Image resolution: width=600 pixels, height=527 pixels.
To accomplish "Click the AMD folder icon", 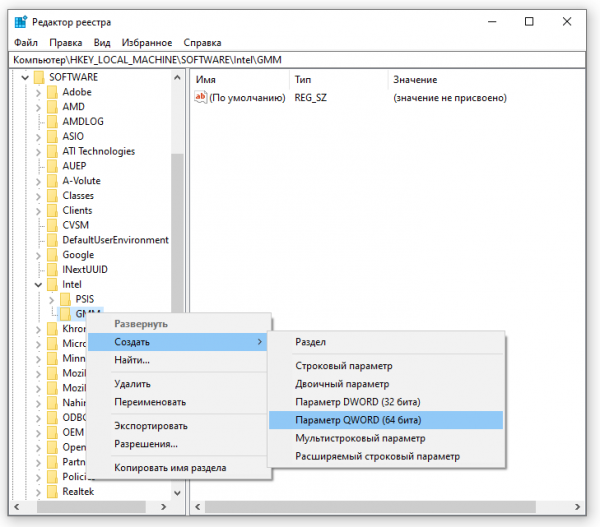I will [x=52, y=107].
